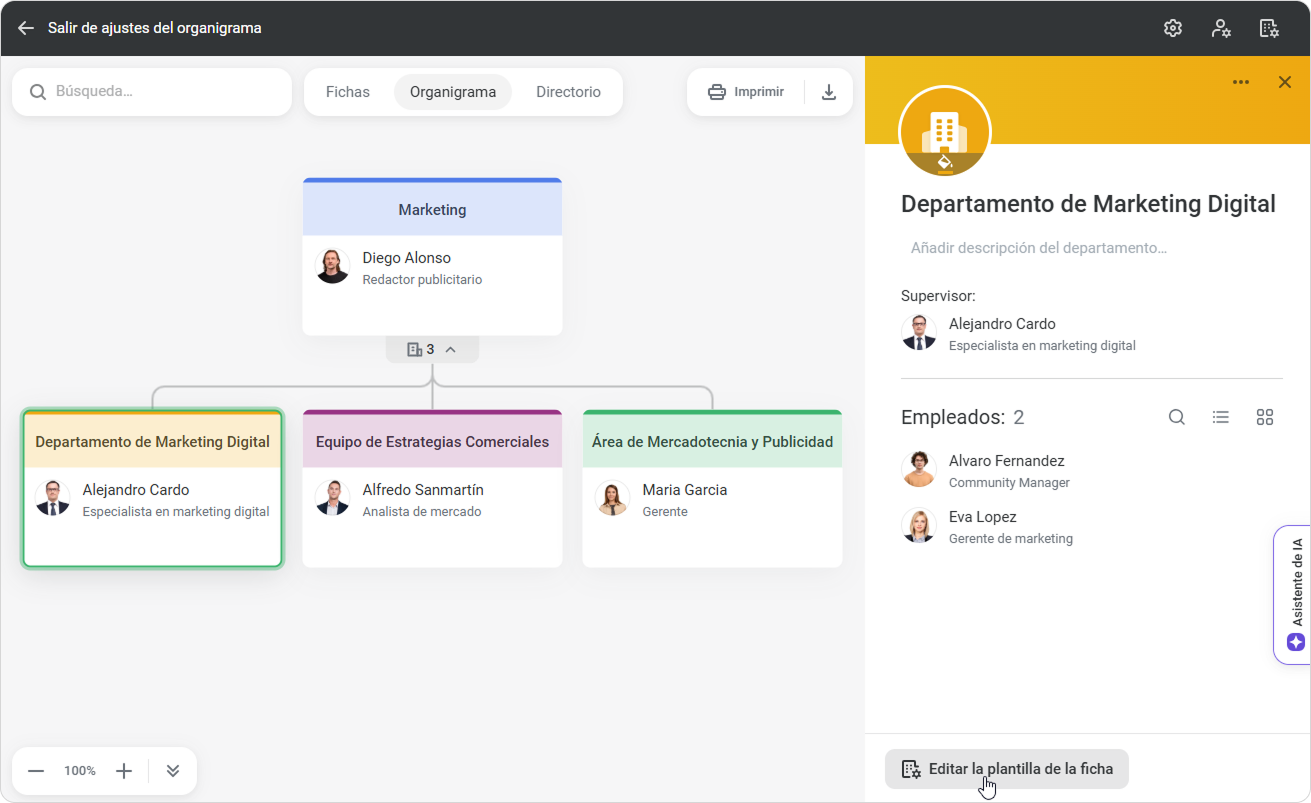Viewport: 1311px width, 803px height.
Task: Click the download icon
Action: (x=829, y=92)
